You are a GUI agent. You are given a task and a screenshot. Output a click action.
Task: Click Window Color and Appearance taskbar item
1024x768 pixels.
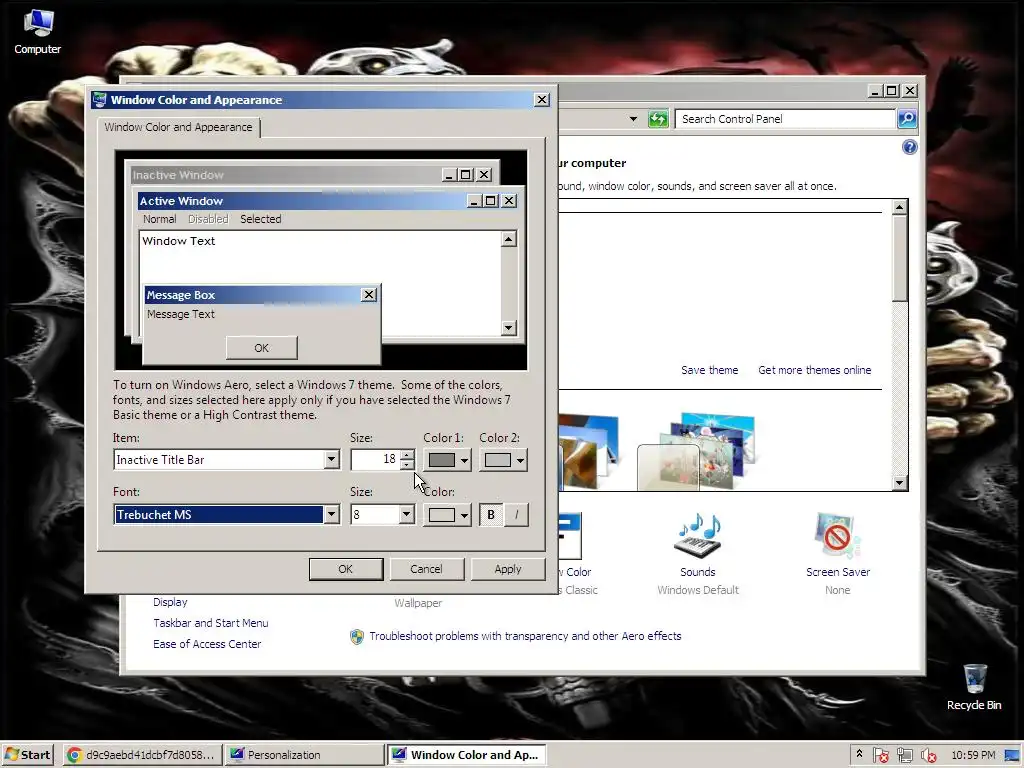point(466,755)
